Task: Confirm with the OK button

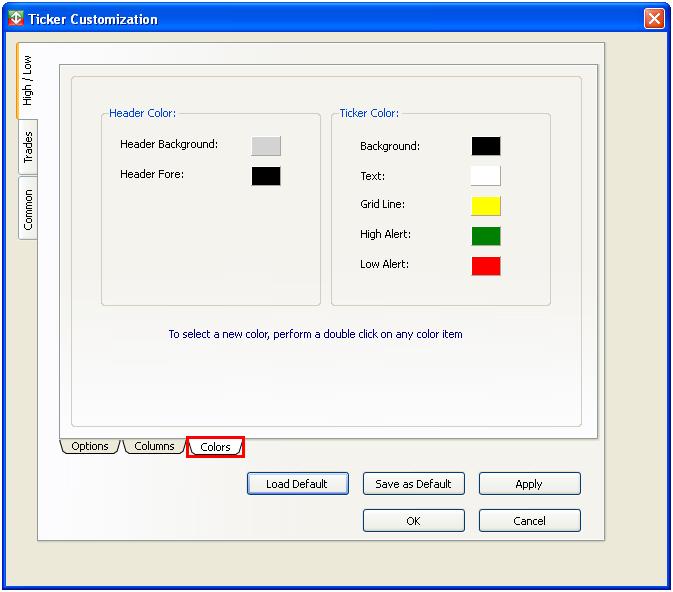Action: (413, 521)
